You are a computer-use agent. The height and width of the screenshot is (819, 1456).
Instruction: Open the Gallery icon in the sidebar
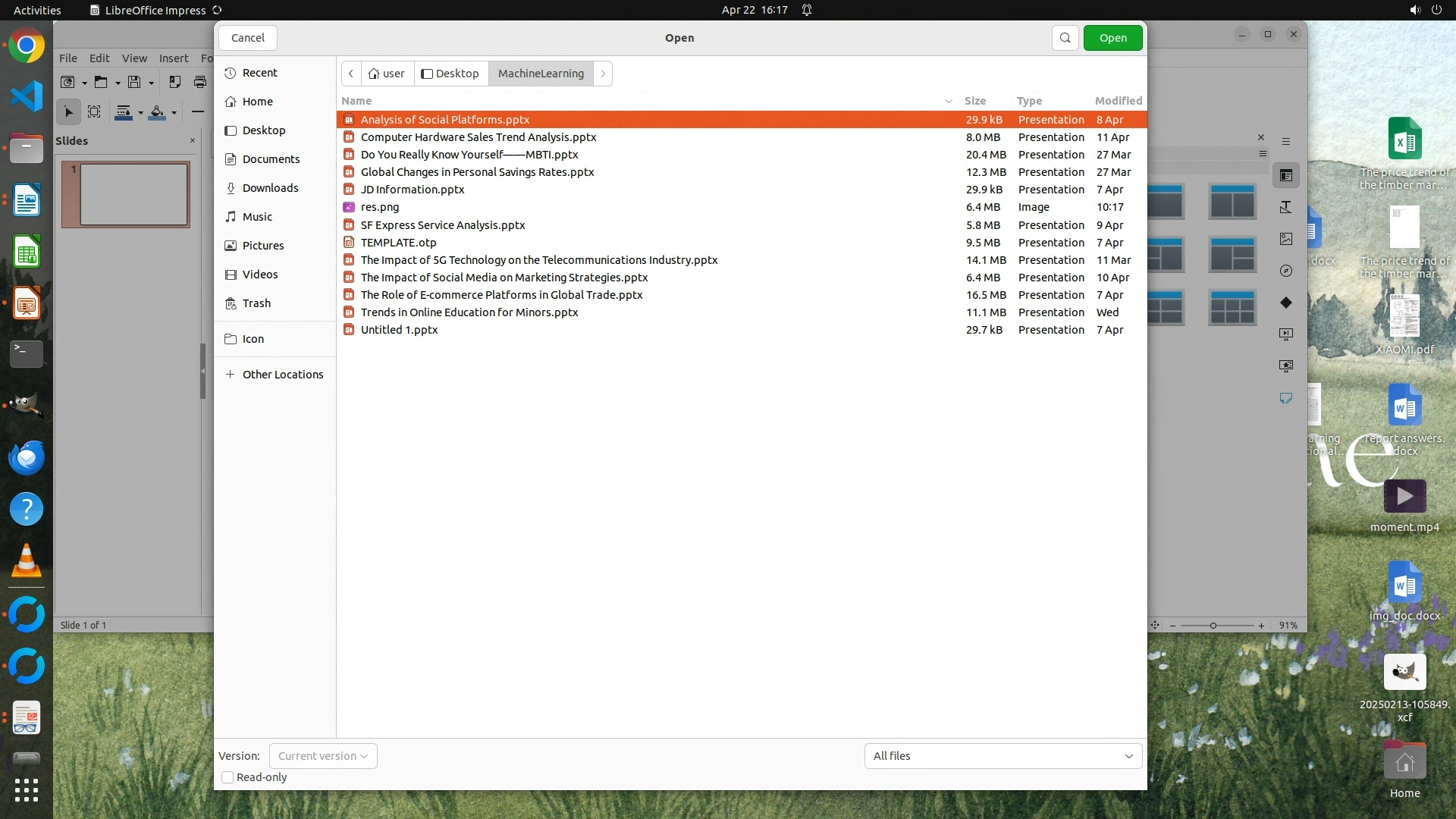(1286, 239)
